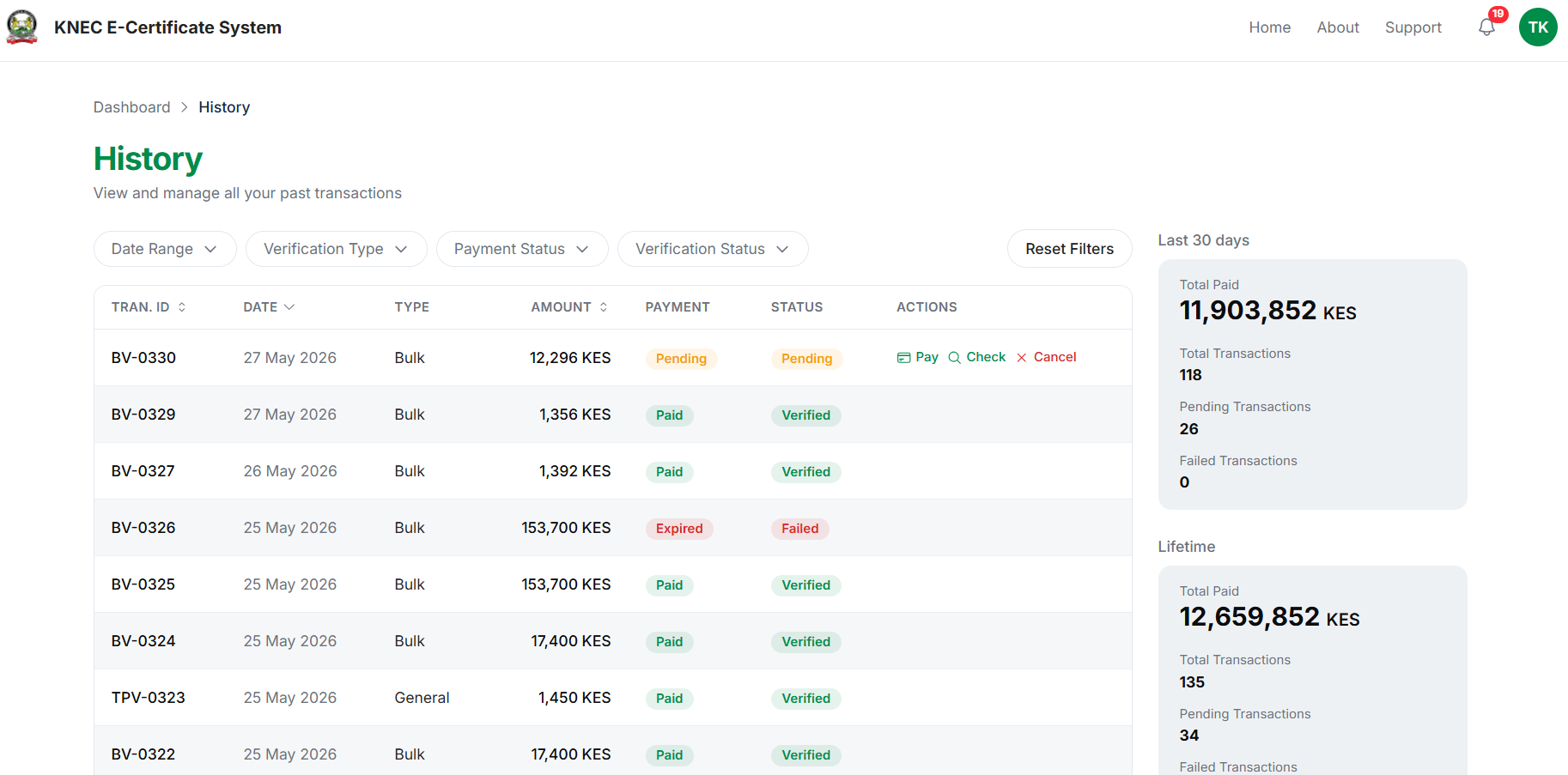Select transaction BV-0330
The height and width of the screenshot is (775, 1568).
[x=143, y=358]
